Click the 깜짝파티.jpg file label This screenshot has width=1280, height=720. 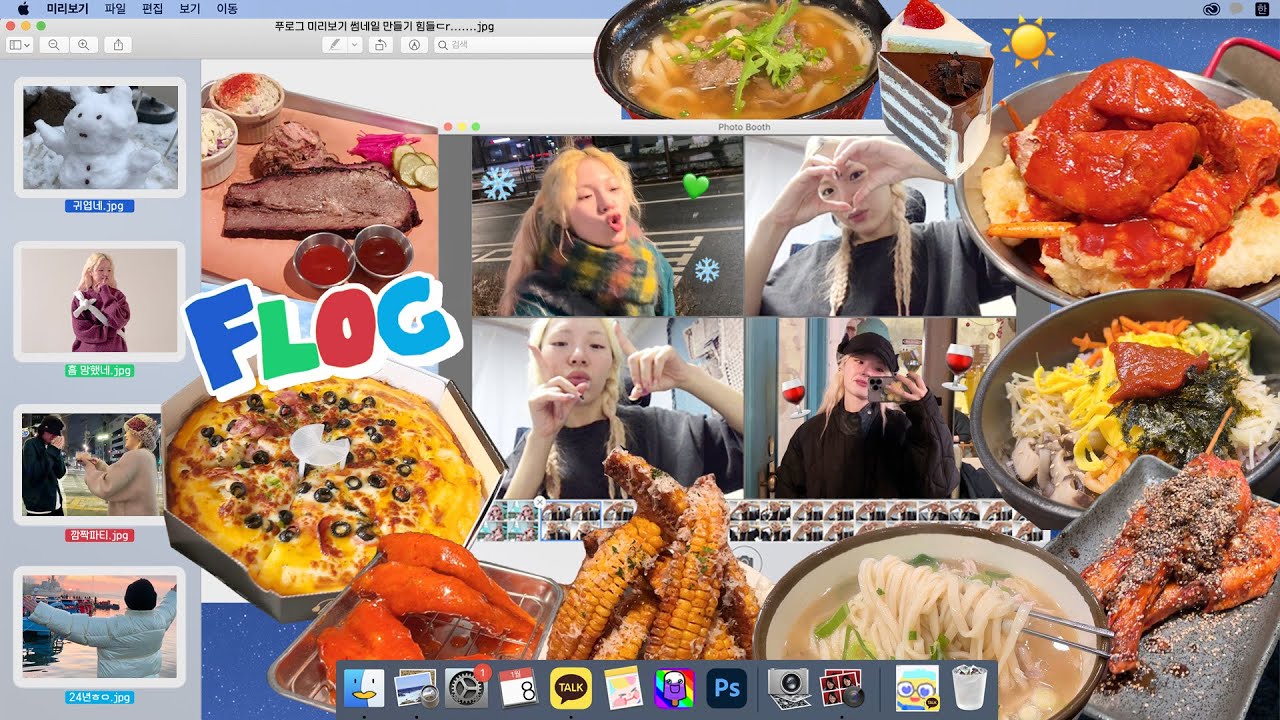(x=99, y=535)
